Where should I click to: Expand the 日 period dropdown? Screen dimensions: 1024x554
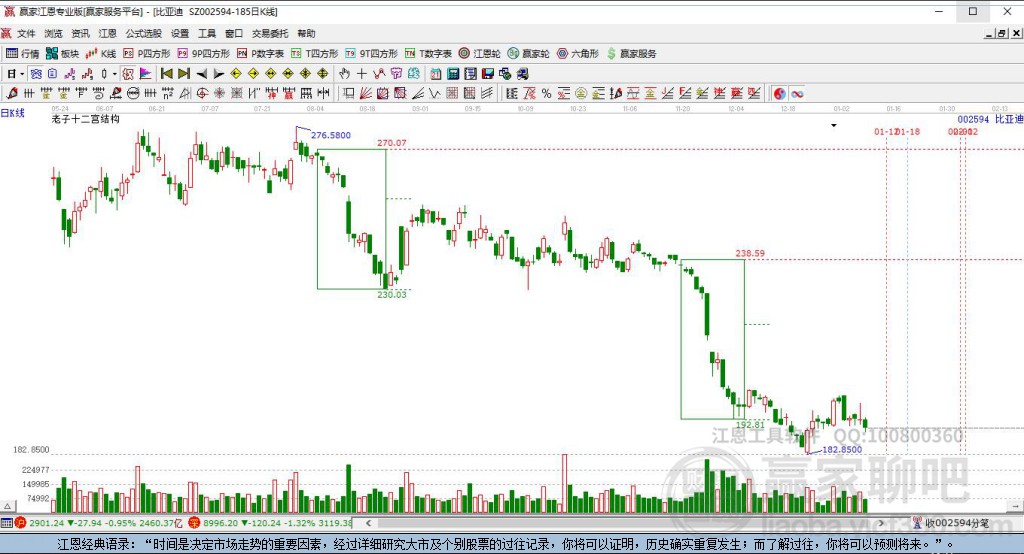click(22, 74)
